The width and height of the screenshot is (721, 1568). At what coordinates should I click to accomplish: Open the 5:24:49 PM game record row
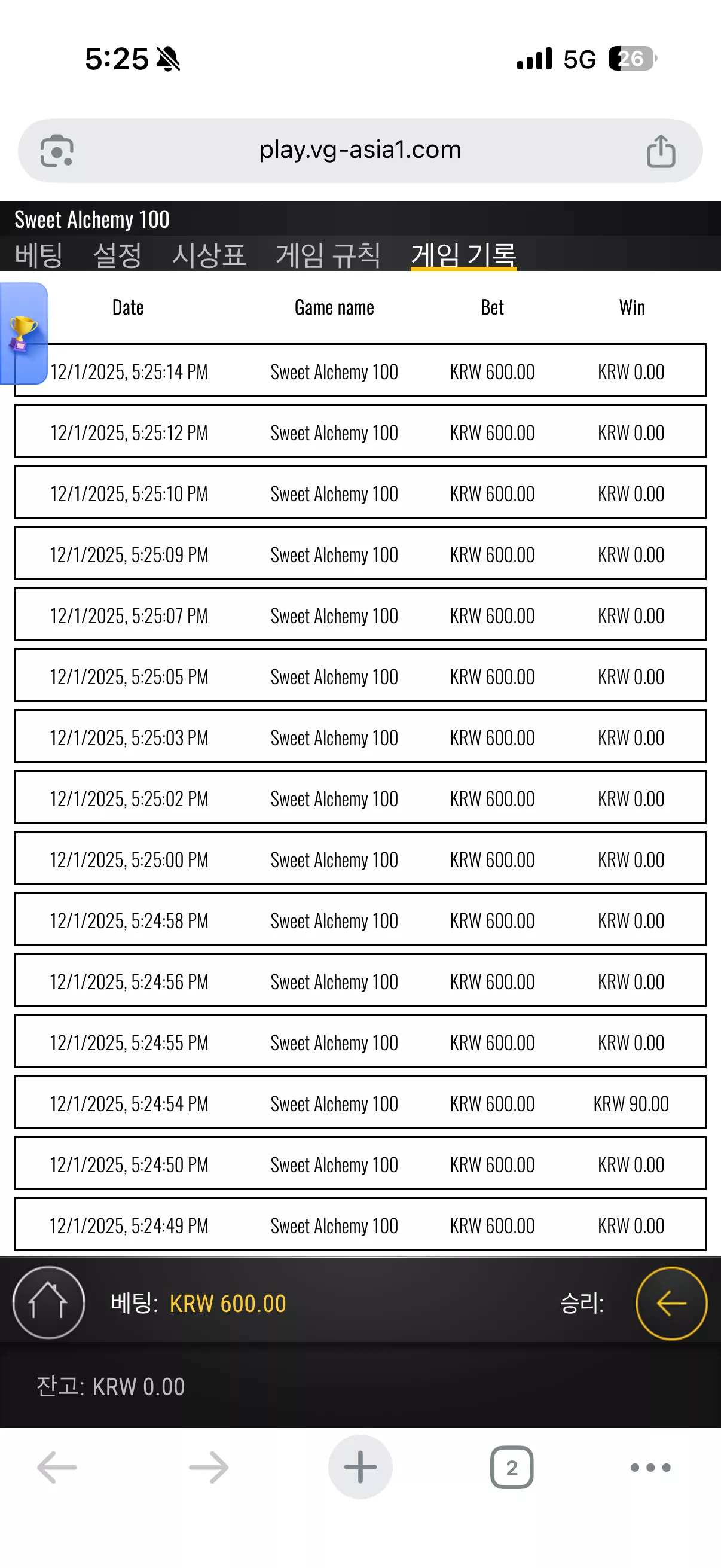pos(360,1224)
